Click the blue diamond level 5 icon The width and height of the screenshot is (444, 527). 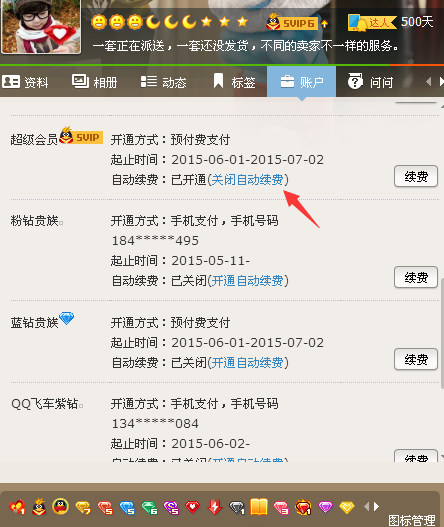(127, 508)
